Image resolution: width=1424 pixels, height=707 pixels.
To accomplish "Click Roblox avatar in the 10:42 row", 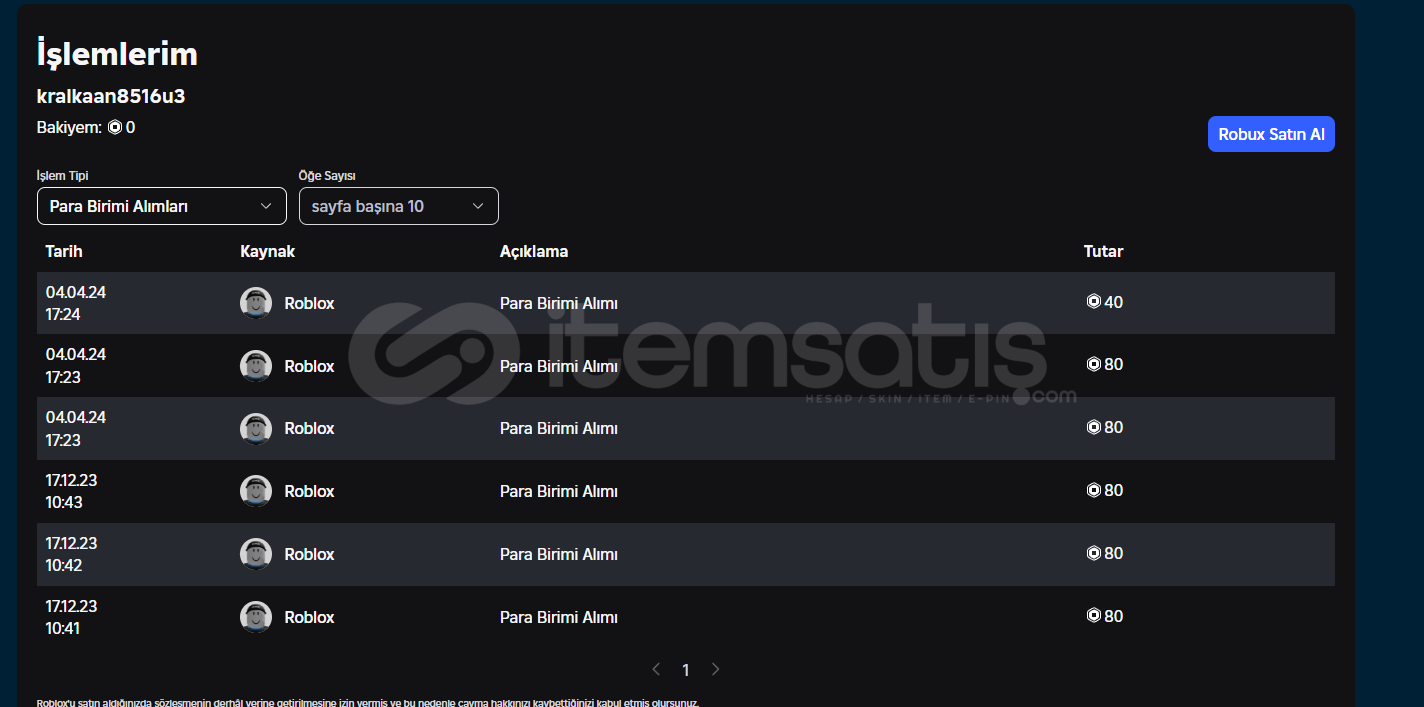I will tap(256, 554).
